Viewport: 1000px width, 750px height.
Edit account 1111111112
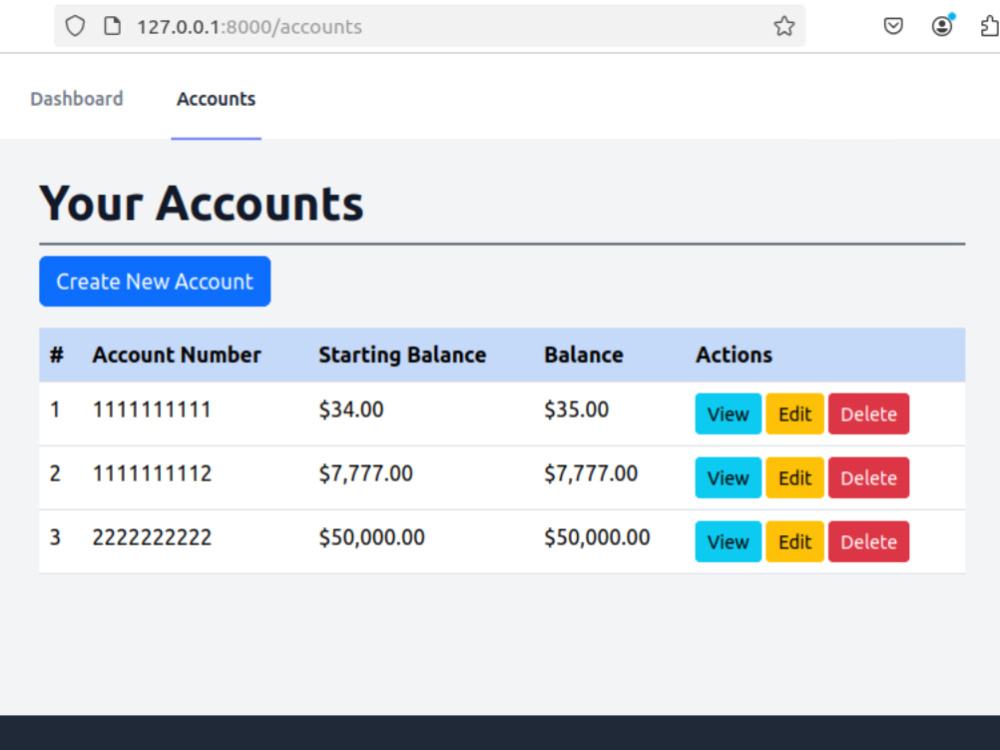click(x=795, y=478)
